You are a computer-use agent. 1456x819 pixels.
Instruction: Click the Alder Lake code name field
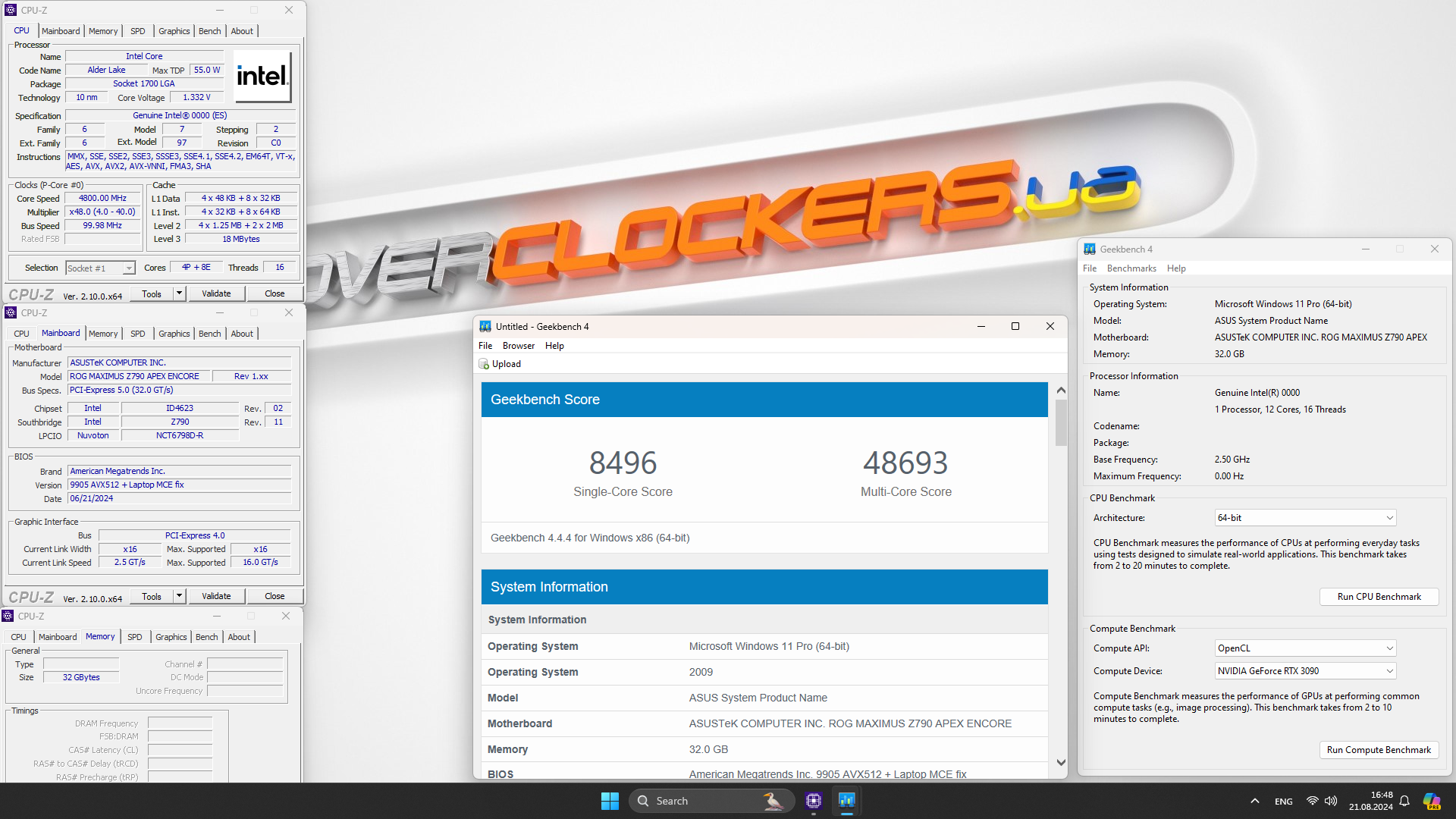tap(106, 70)
